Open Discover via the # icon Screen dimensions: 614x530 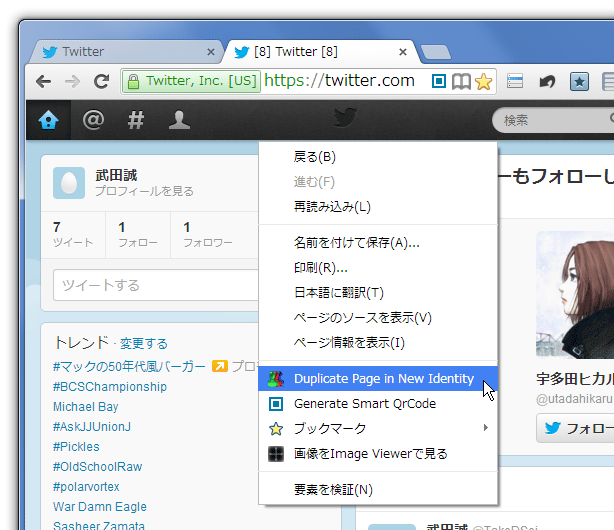pos(136,120)
